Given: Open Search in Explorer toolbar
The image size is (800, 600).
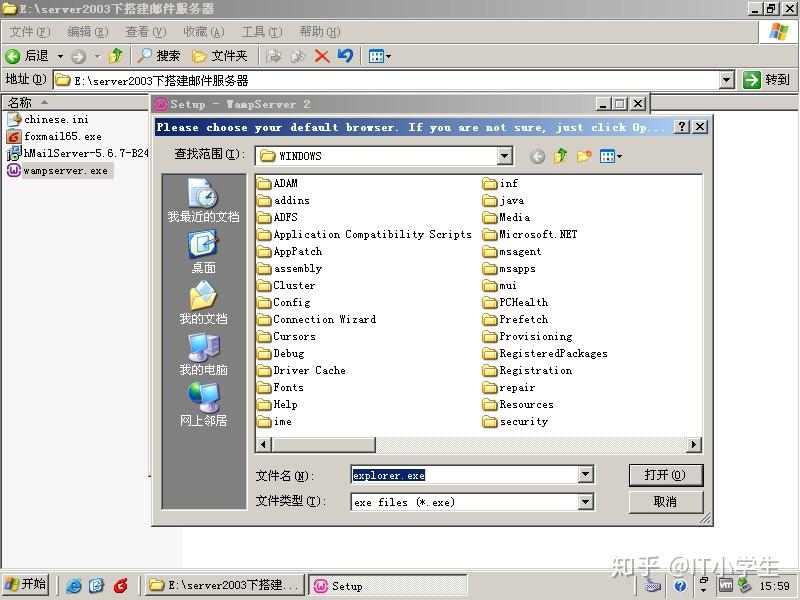Looking at the screenshot, I should (x=159, y=56).
